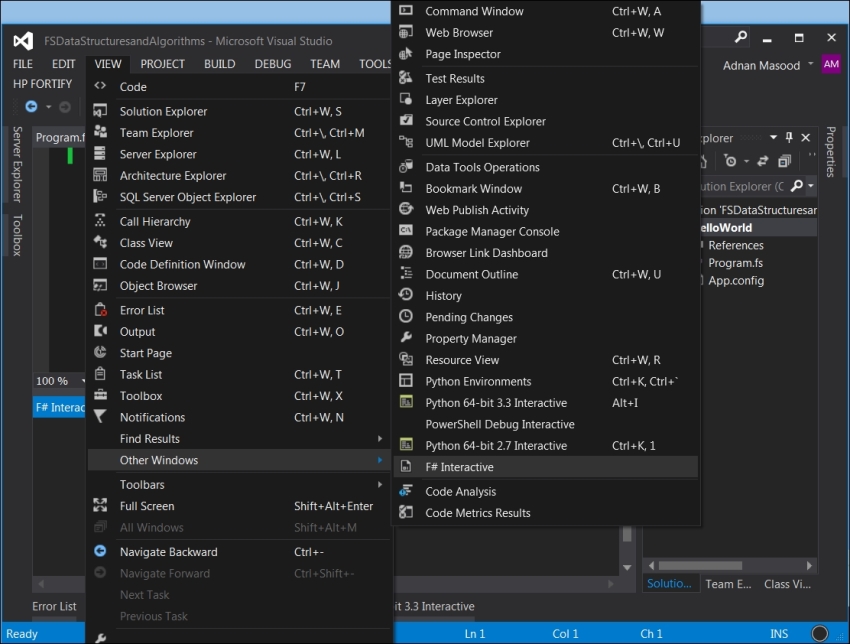Screen dimensions: 850x644
Task: Click the Solution Explorer horizontal scrollbar thumb
Action: coord(700,565)
